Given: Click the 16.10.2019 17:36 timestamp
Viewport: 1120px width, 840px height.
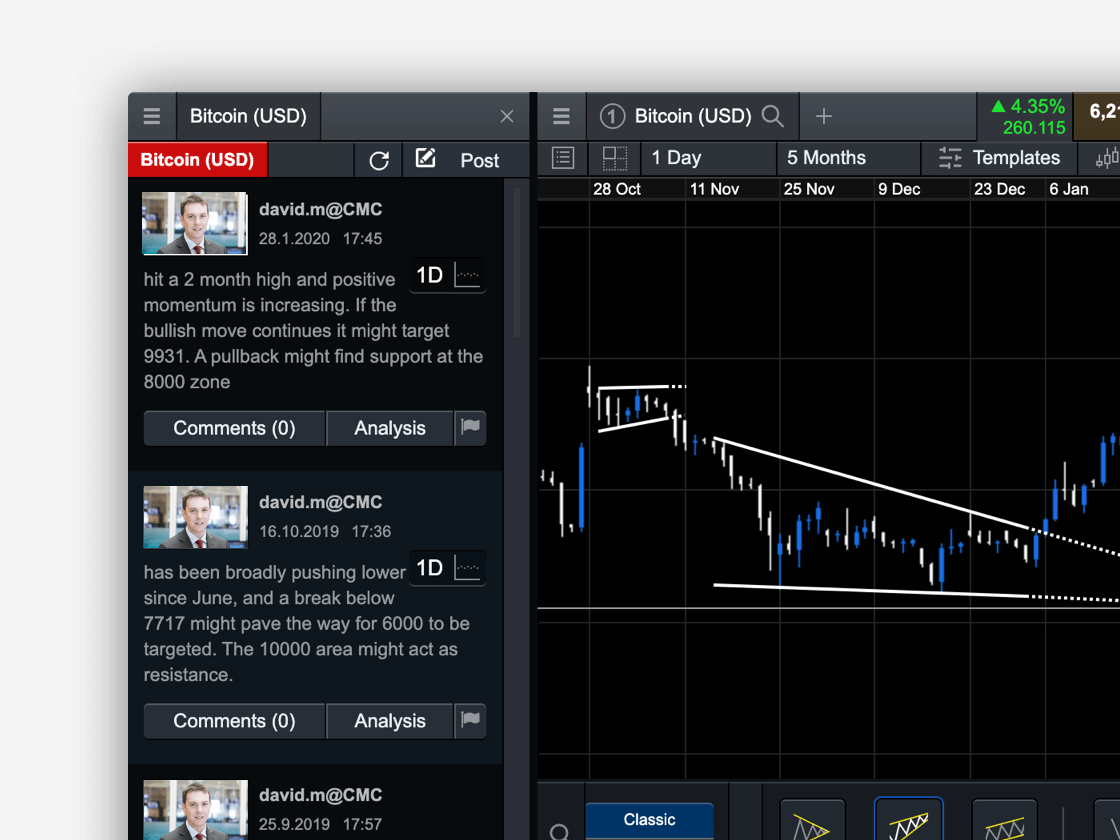Looking at the screenshot, I should point(325,531).
